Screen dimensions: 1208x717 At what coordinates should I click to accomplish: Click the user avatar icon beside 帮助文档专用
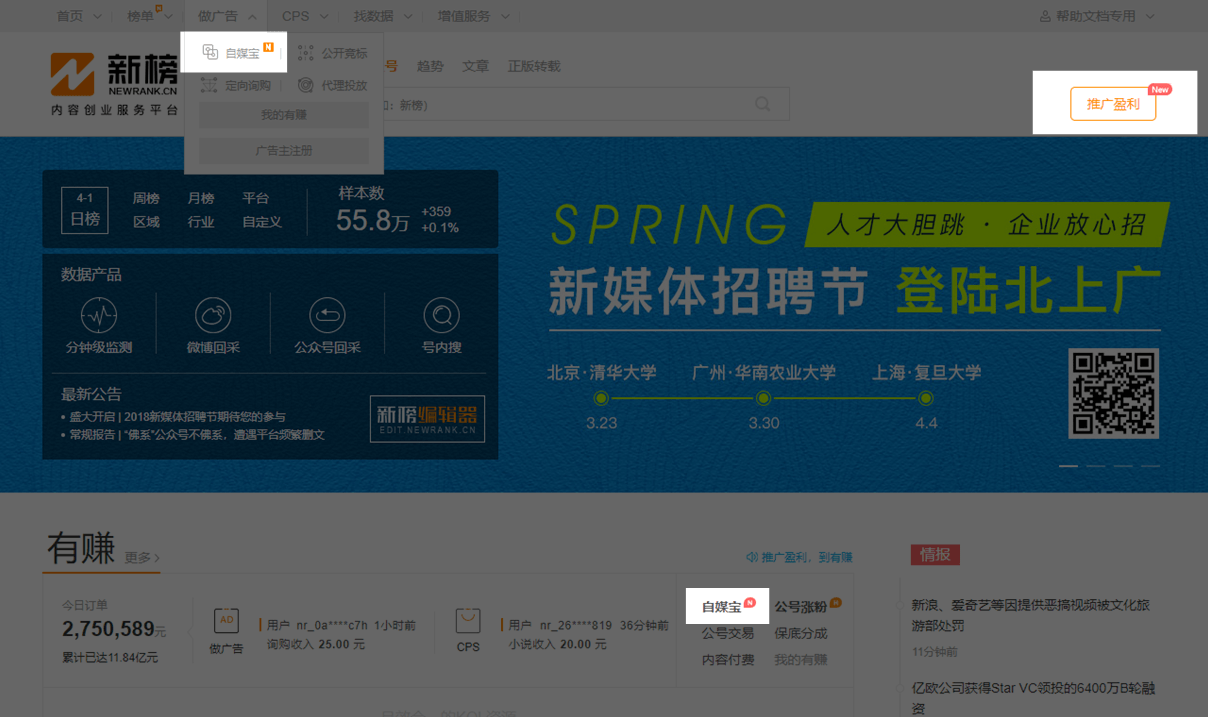tap(1046, 16)
